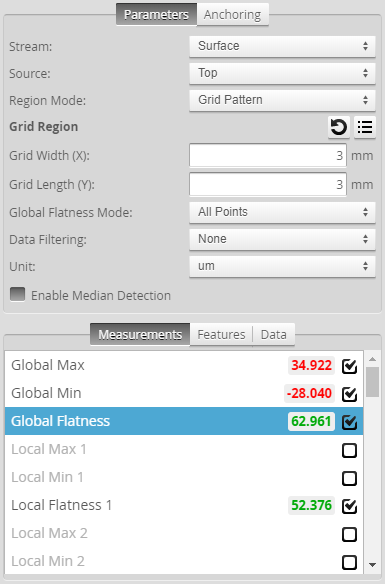Enable the Local Min 1 checkbox
The width and height of the screenshot is (385, 584).
(x=349, y=478)
